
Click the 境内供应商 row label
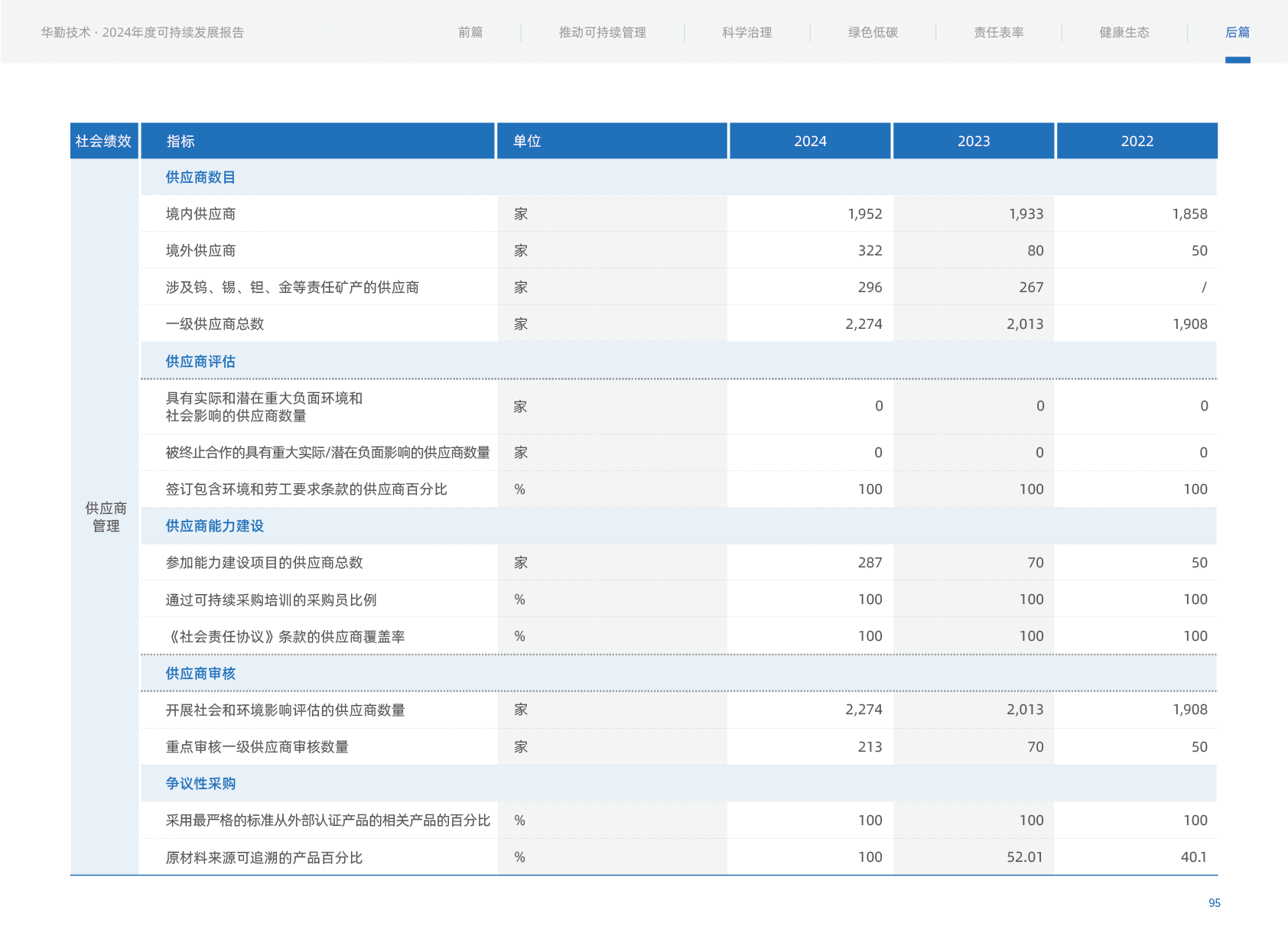pyautogui.click(x=200, y=214)
